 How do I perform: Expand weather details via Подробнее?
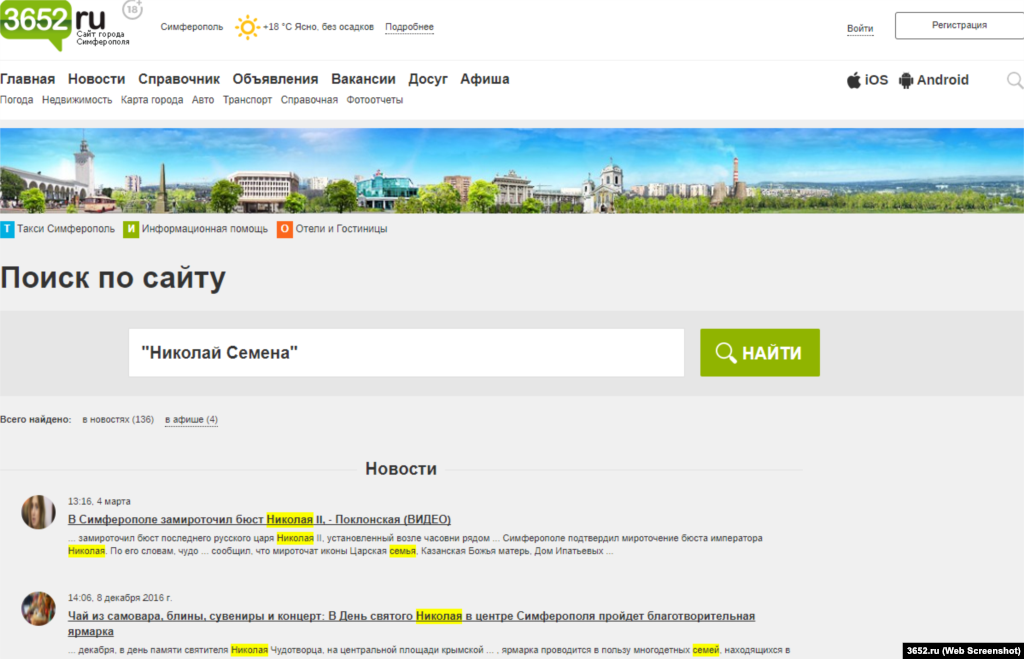point(409,27)
